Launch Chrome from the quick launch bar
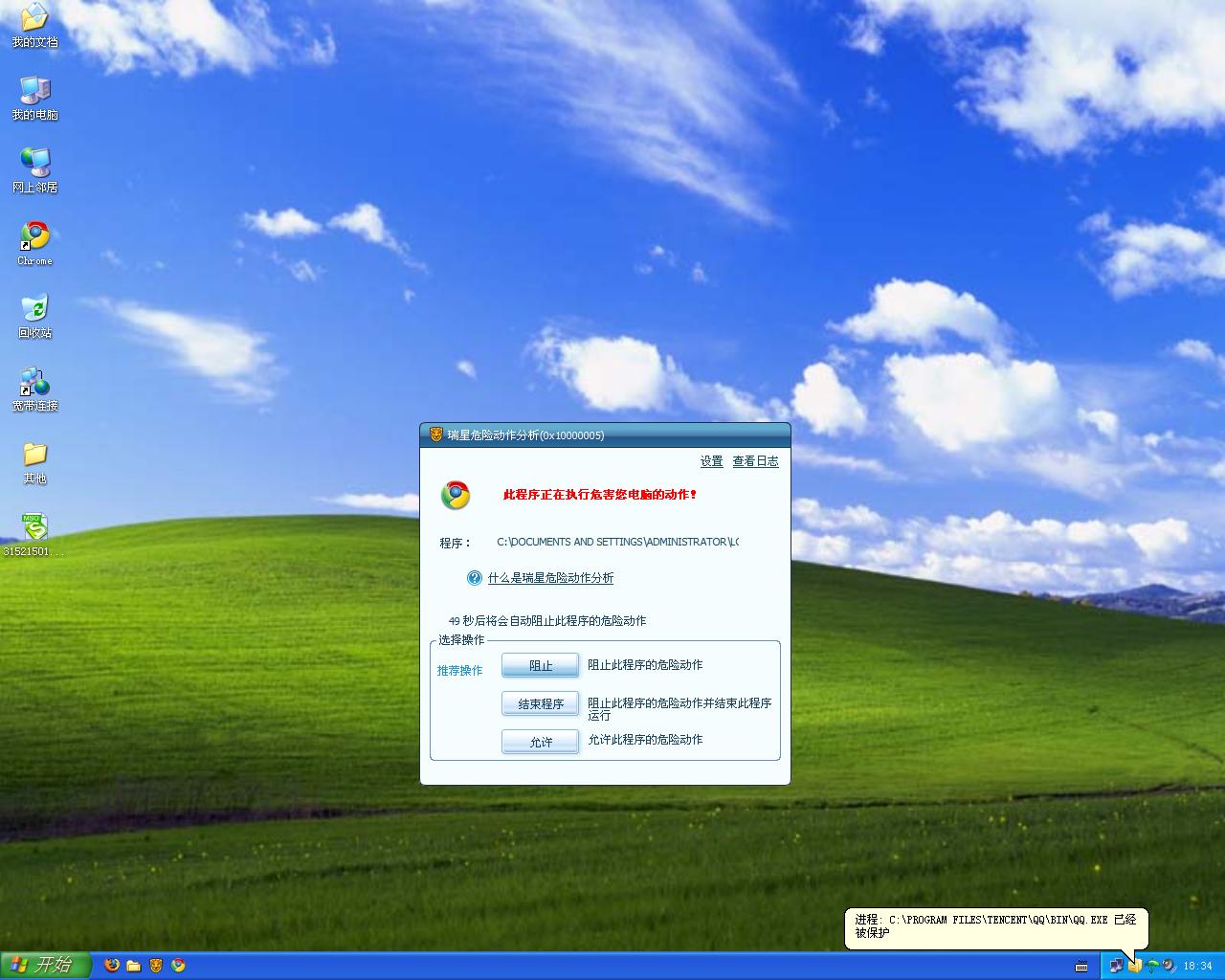1225x980 pixels. pyautogui.click(x=178, y=965)
